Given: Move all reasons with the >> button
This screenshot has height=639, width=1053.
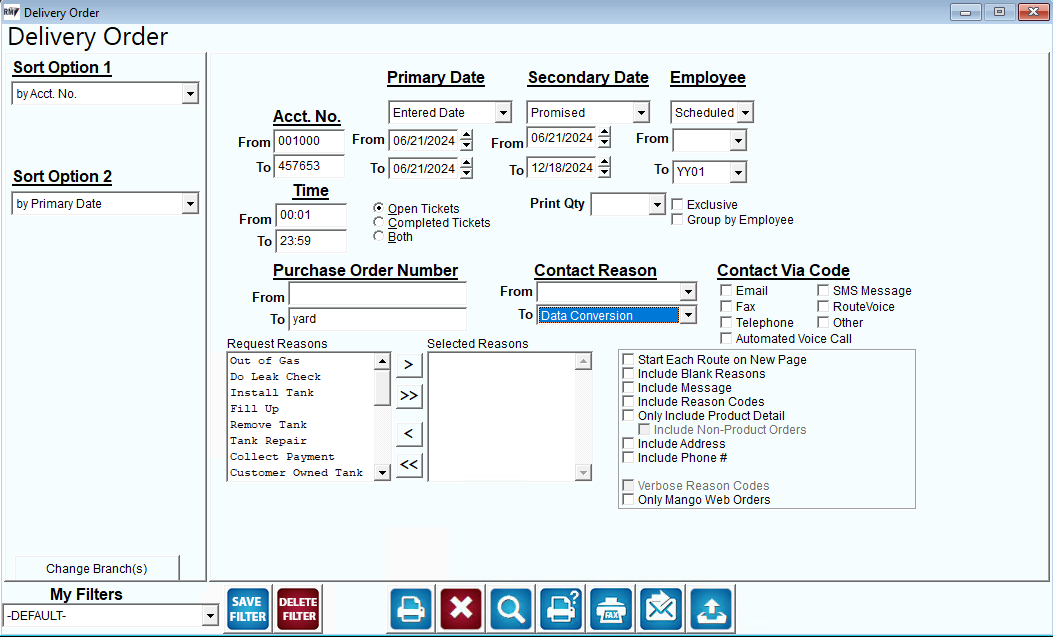Looking at the screenshot, I should 409,396.
